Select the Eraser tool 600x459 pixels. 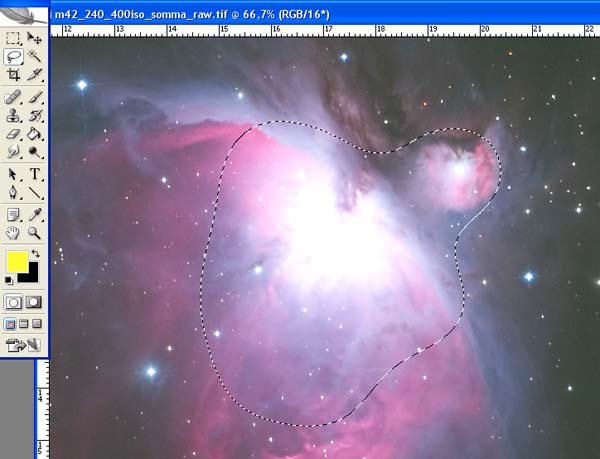pyautogui.click(x=13, y=134)
